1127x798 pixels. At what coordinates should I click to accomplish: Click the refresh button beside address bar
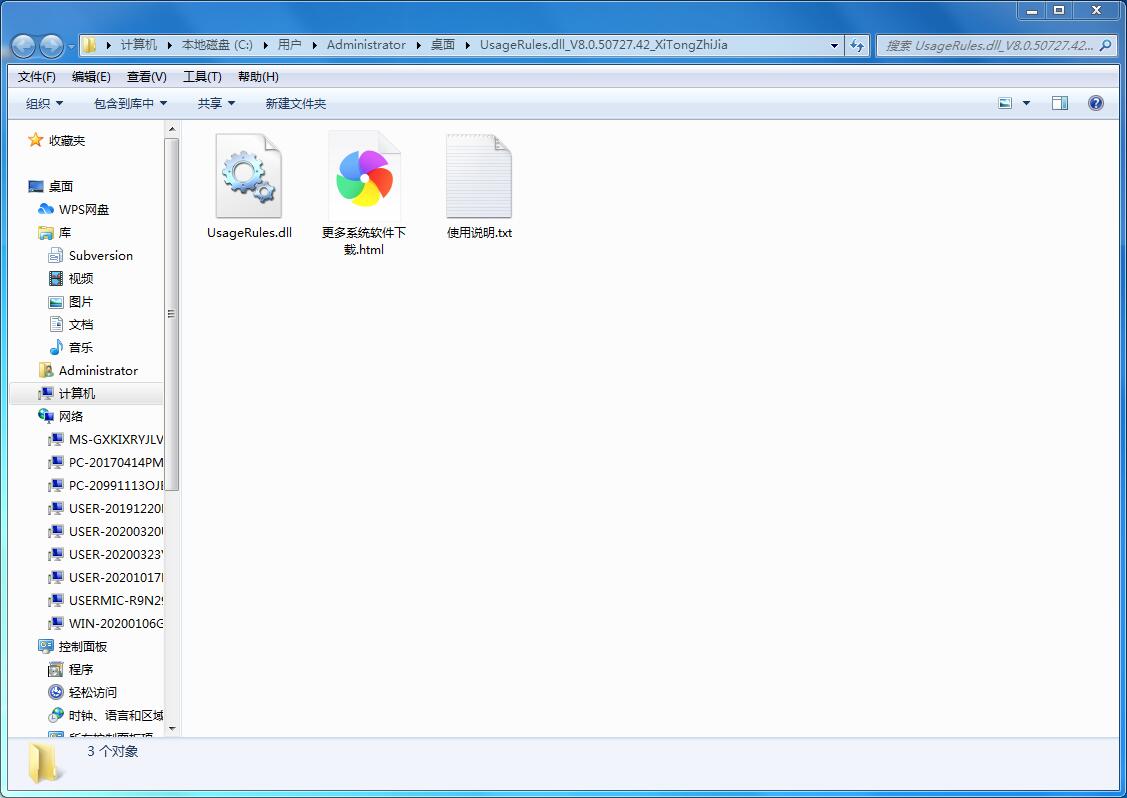coord(857,45)
